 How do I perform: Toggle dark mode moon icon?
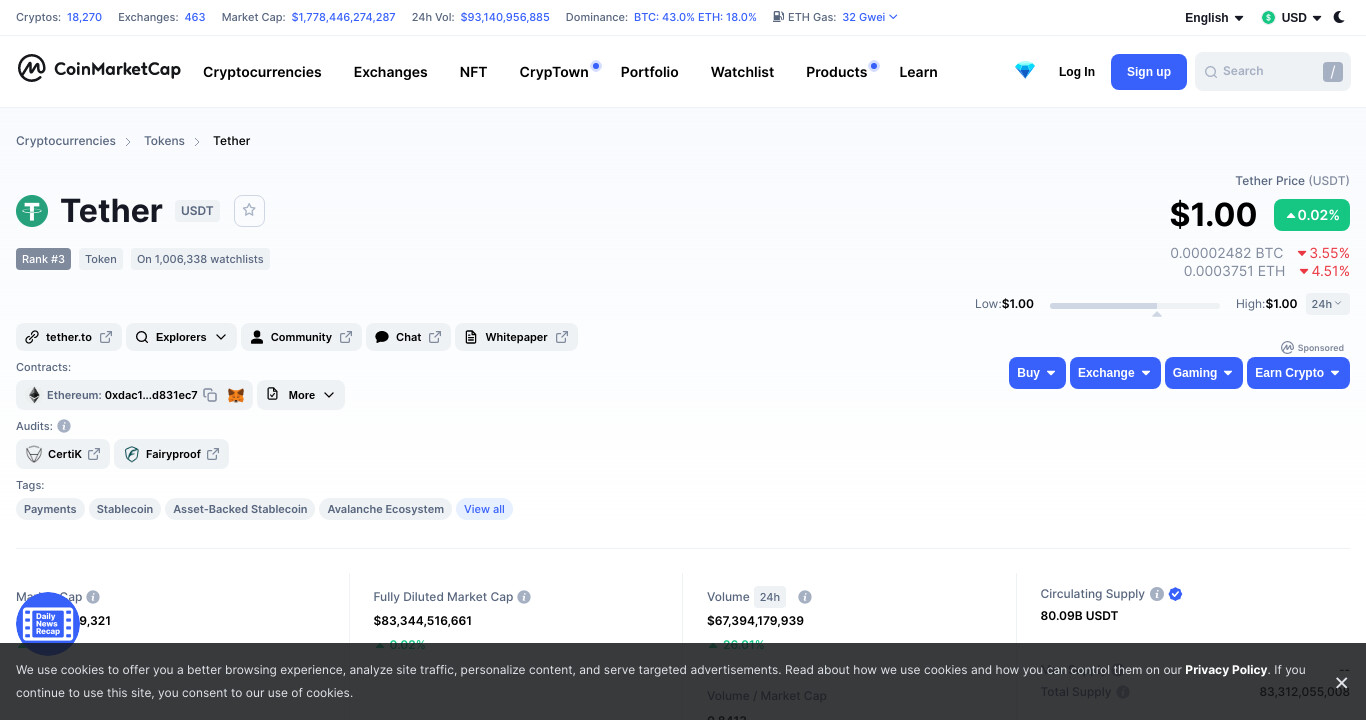(1339, 17)
